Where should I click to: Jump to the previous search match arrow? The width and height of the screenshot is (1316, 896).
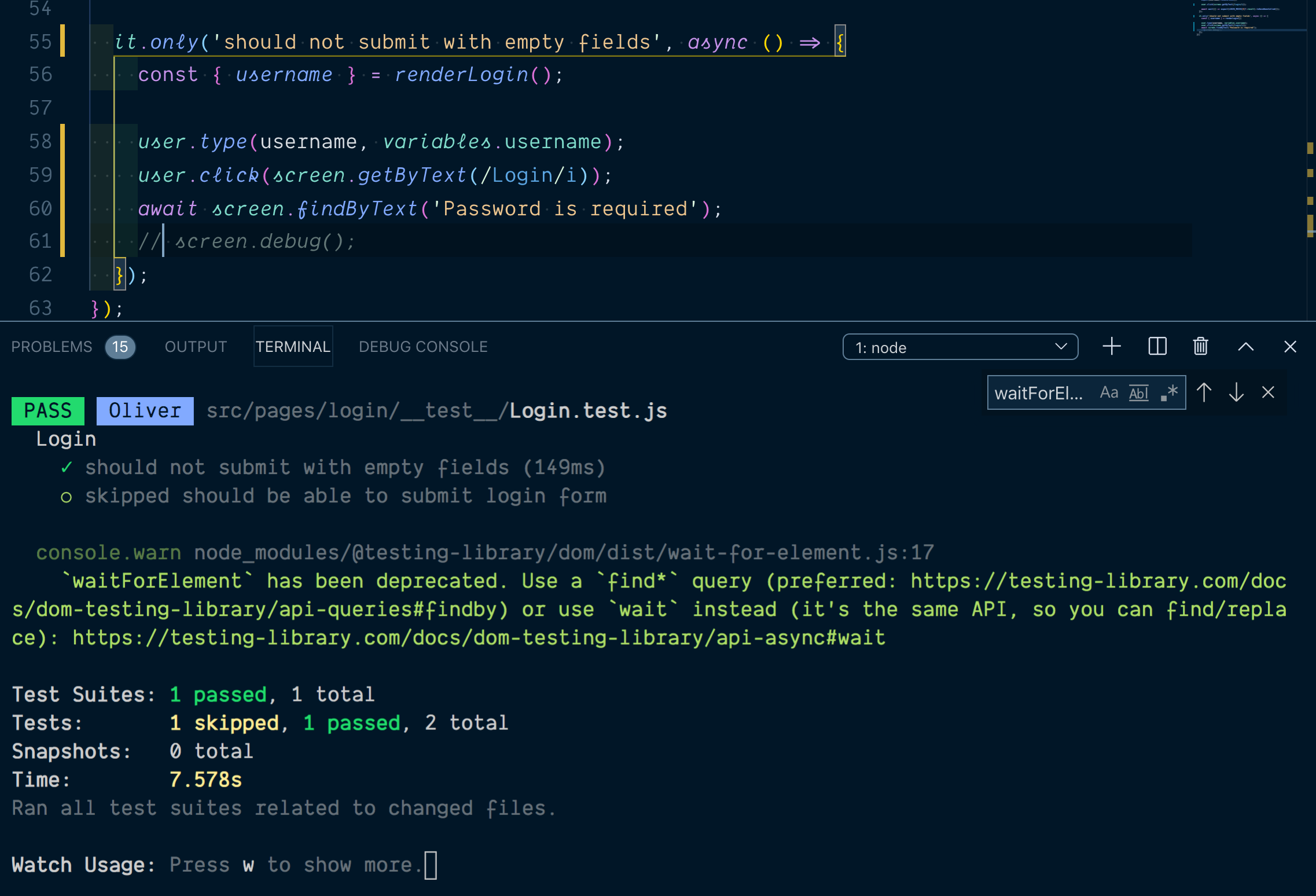point(1204,392)
